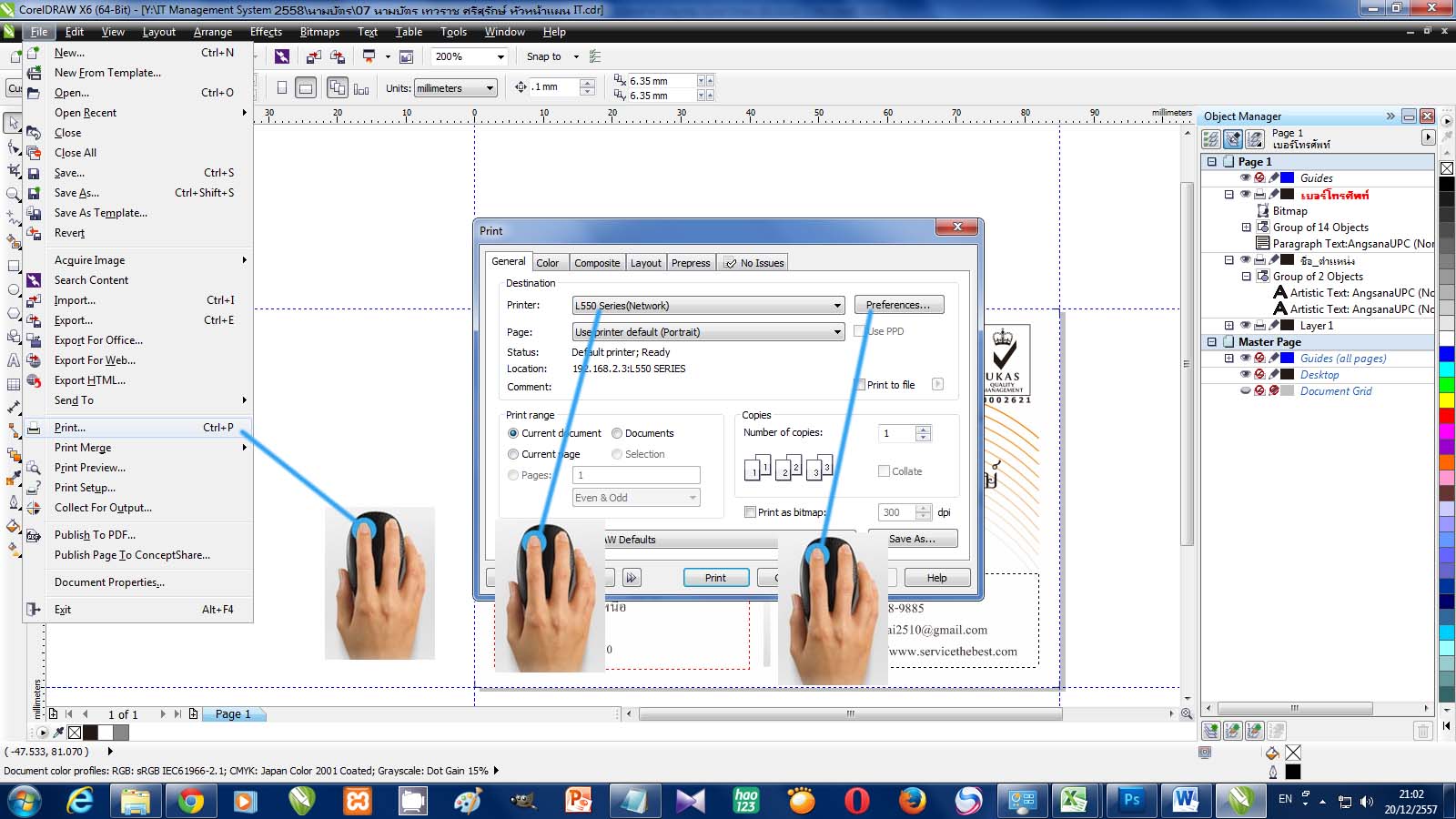1456x819 pixels.
Task: Open the zoom level 200% dropdown
Action: (x=500, y=56)
